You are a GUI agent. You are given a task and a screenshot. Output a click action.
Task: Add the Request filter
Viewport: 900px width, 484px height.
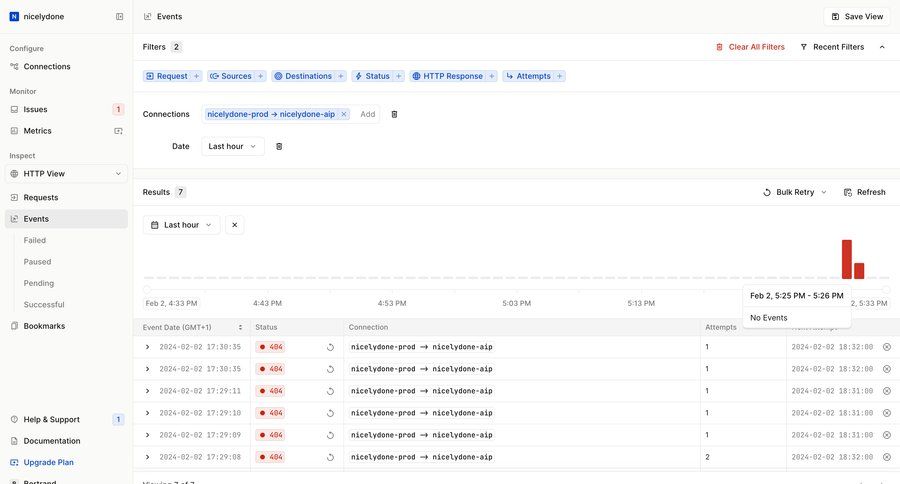172,76
